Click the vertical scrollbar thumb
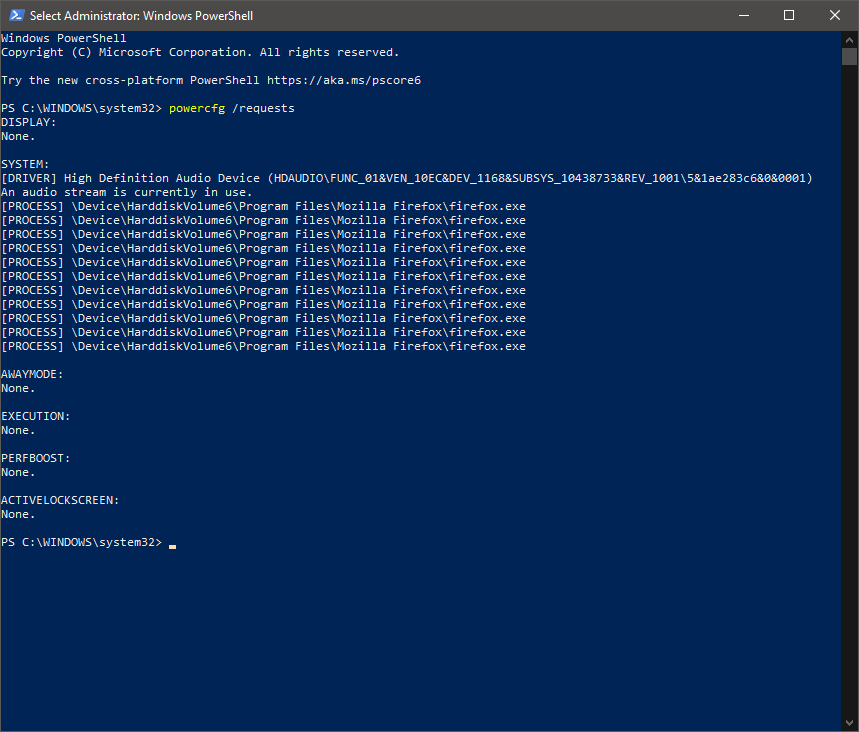The height and width of the screenshot is (732, 859). click(x=849, y=56)
